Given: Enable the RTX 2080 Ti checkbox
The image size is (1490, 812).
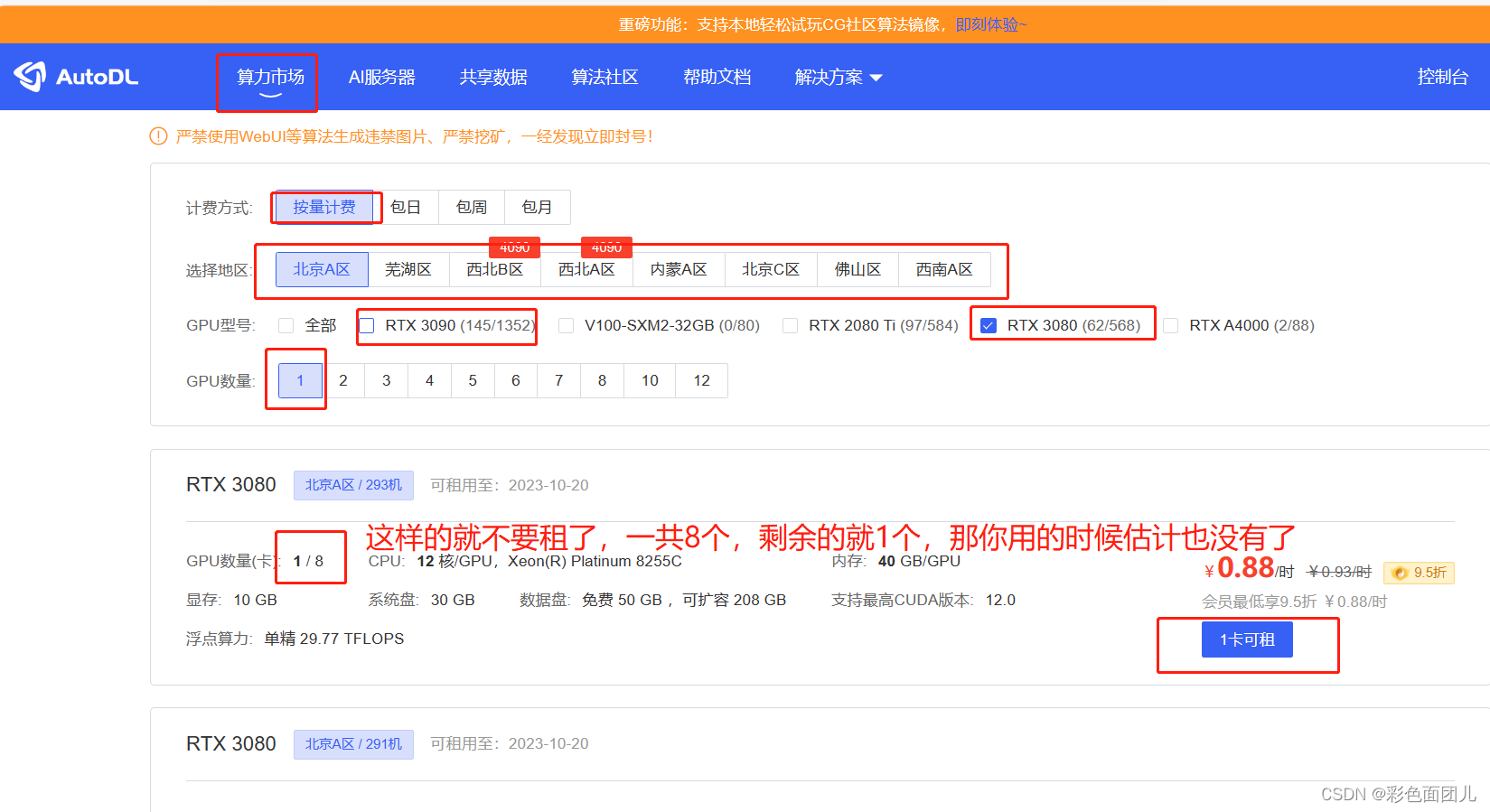Looking at the screenshot, I should coord(791,326).
